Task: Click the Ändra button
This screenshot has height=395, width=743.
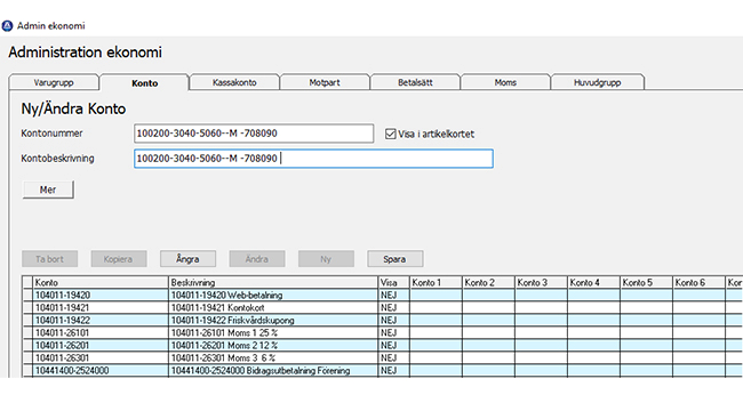Action: coord(257,259)
